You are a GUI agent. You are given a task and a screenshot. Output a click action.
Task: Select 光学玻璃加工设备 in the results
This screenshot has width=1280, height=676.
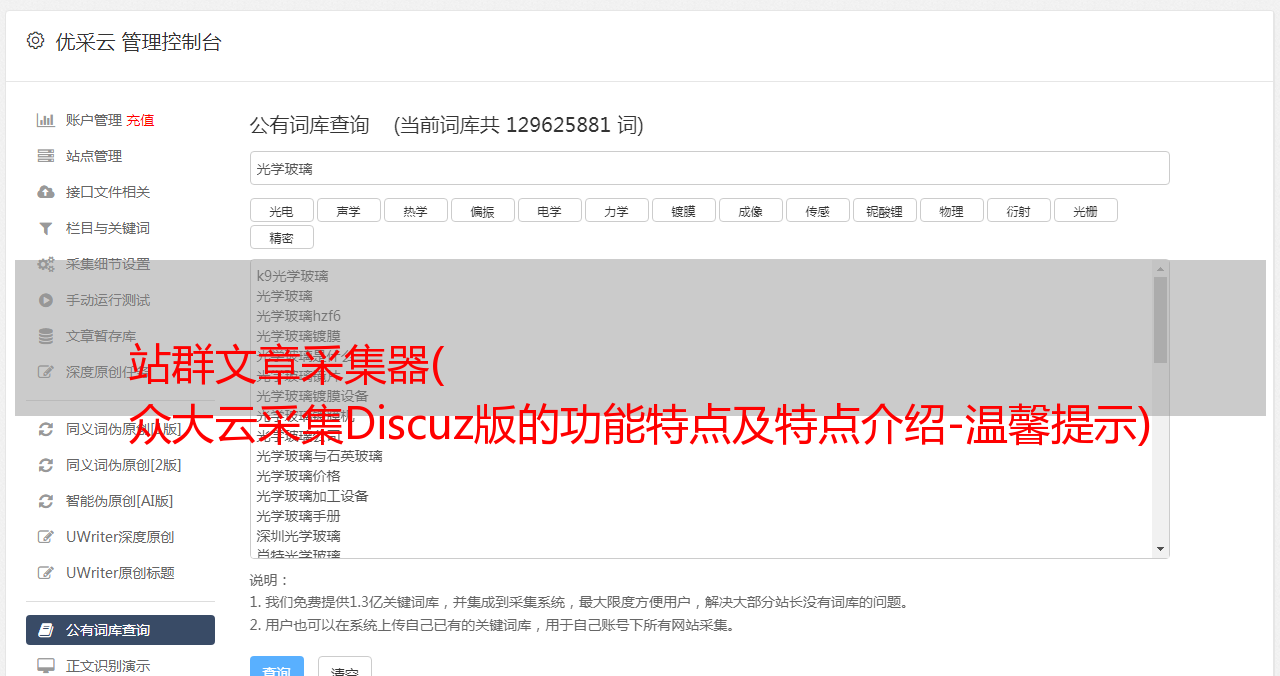[312, 496]
